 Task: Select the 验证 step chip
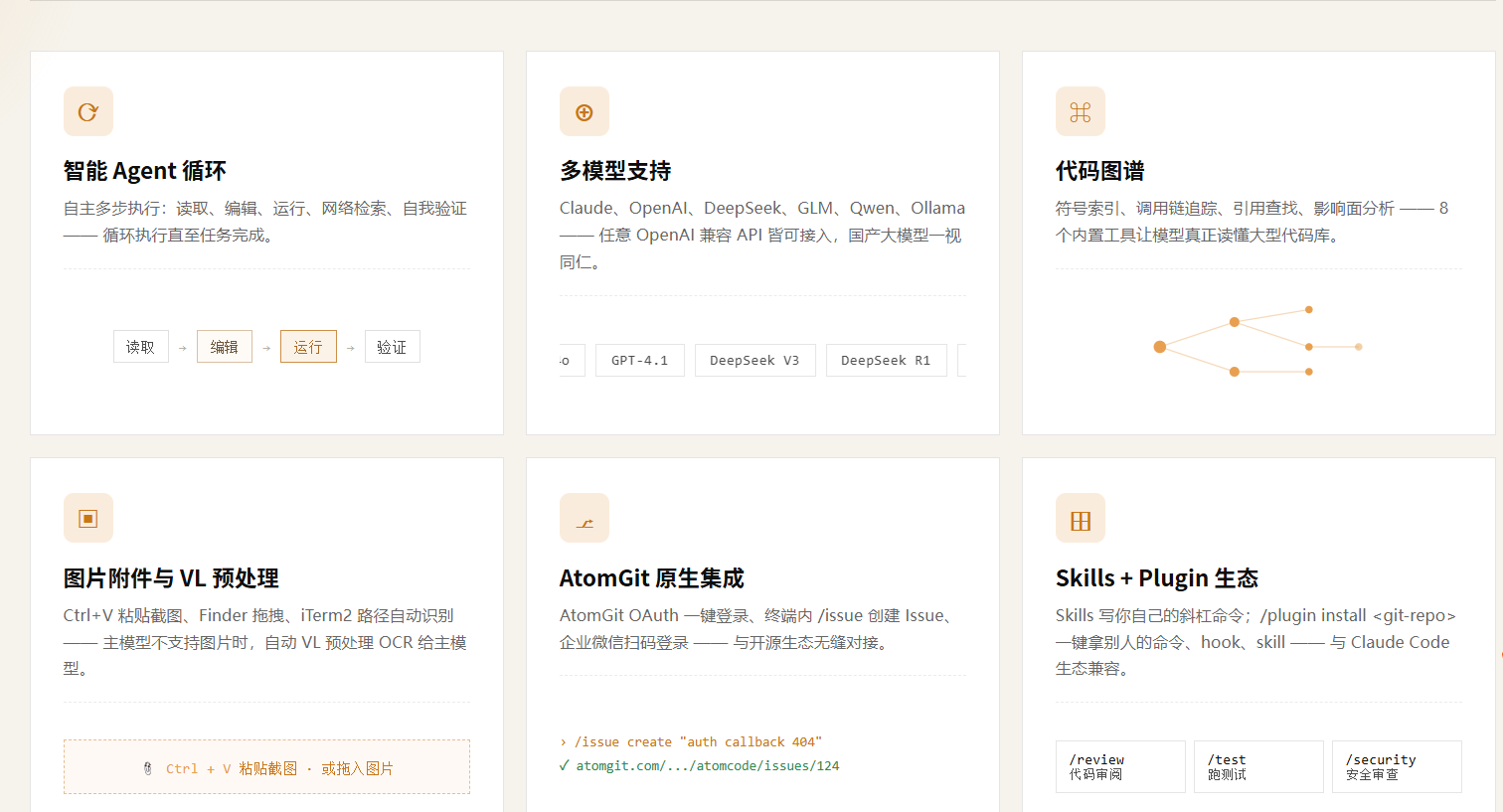click(x=392, y=347)
